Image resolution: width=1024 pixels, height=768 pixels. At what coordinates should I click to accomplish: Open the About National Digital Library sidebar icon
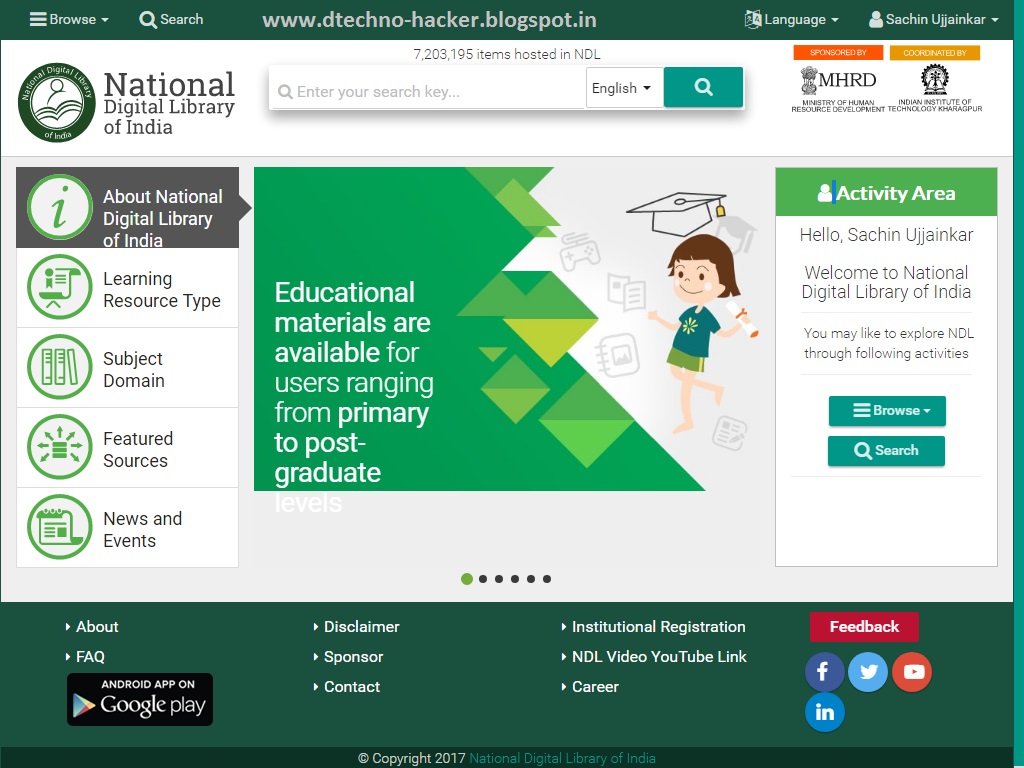click(x=58, y=208)
